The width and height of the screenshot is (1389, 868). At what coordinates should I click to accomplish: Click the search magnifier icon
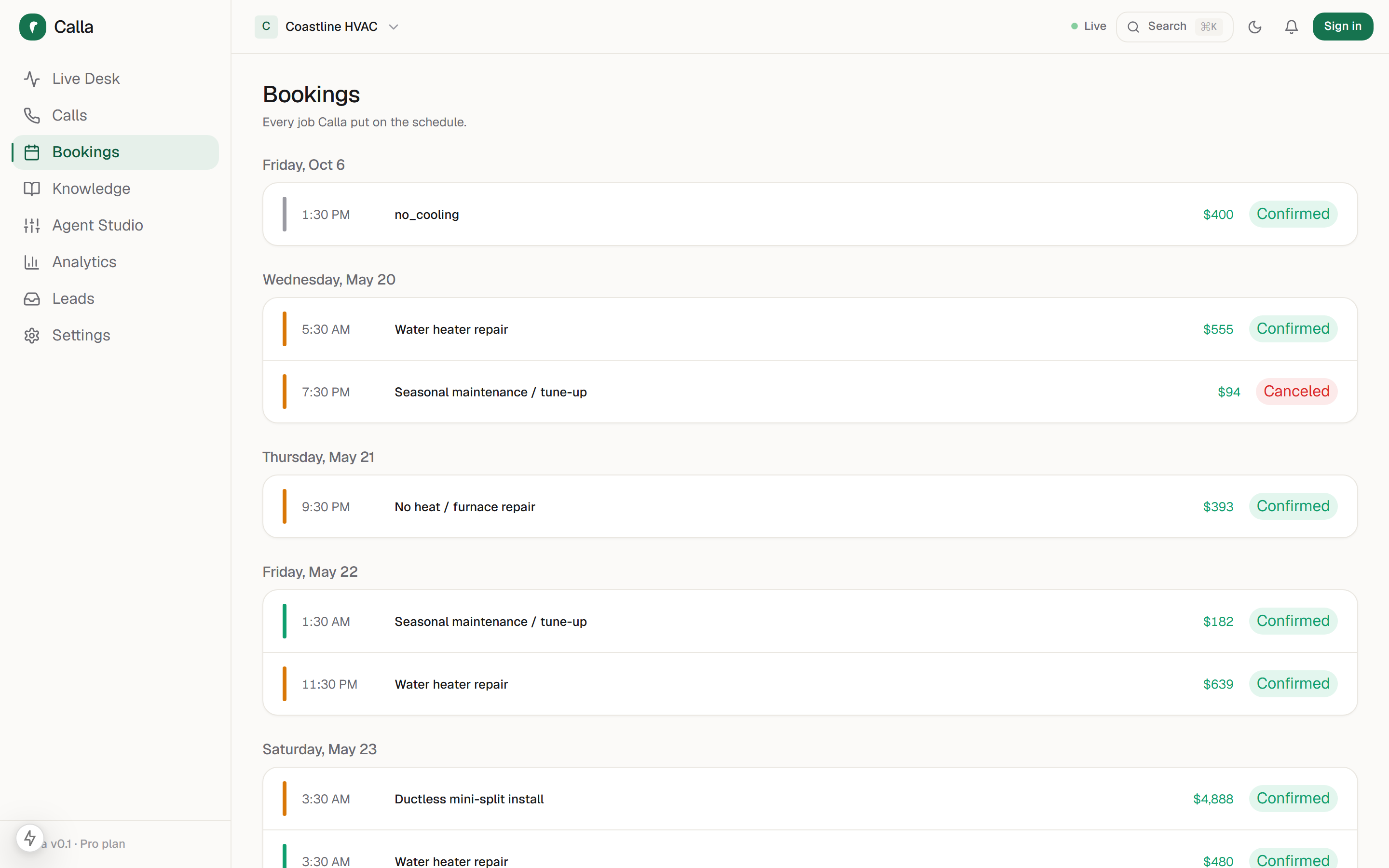(x=1133, y=27)
